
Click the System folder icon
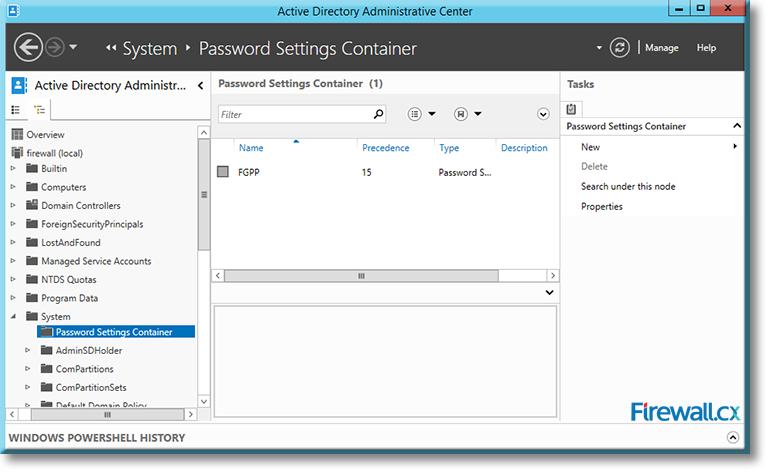pos(32,316)
